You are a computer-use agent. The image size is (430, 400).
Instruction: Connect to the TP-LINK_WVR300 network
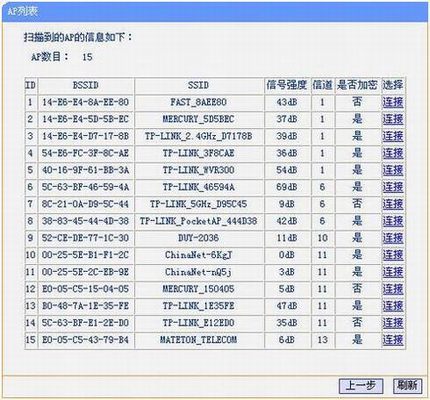click(x=393, y=170)
